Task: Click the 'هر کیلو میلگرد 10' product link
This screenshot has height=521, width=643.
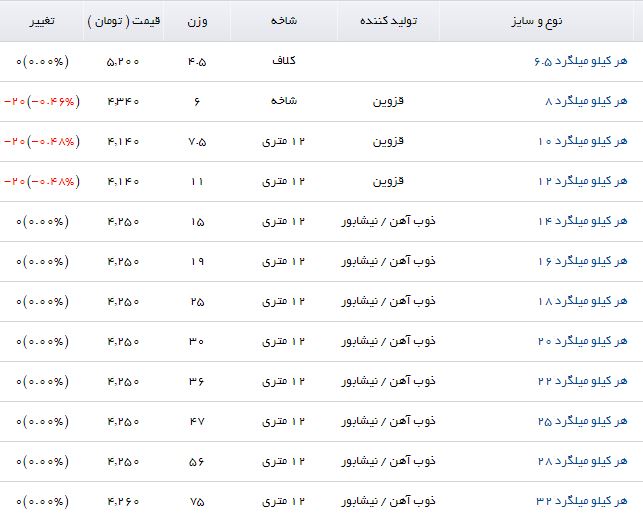Action: [581, 142]
